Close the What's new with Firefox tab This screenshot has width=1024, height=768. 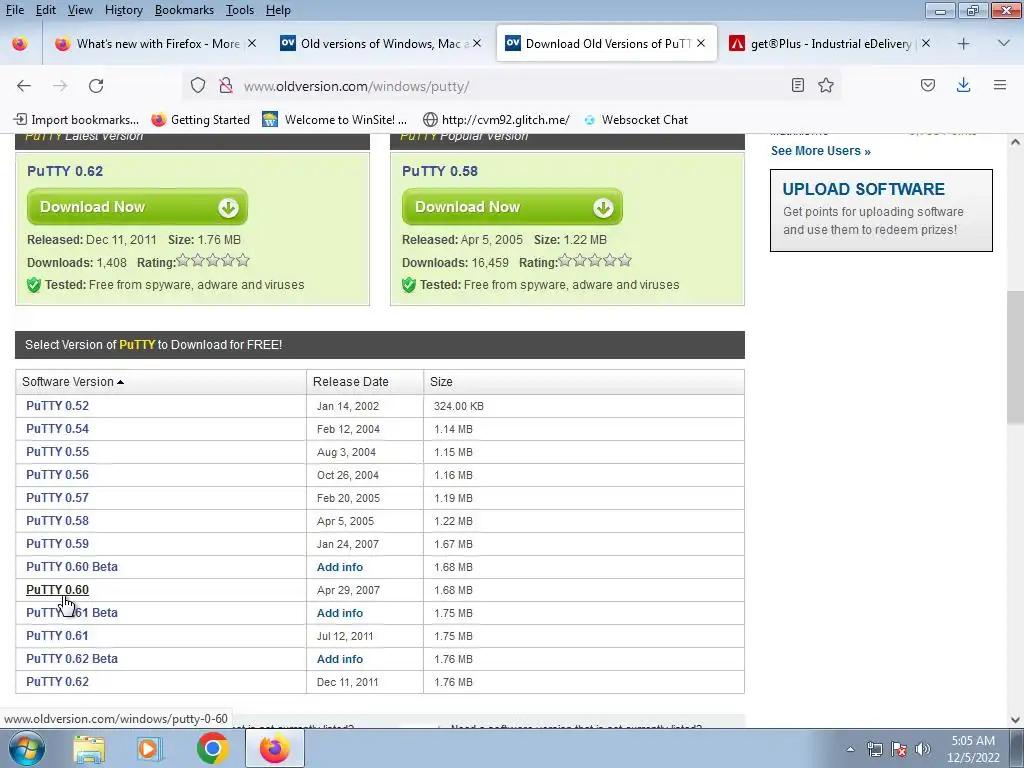tap(252, 43)
